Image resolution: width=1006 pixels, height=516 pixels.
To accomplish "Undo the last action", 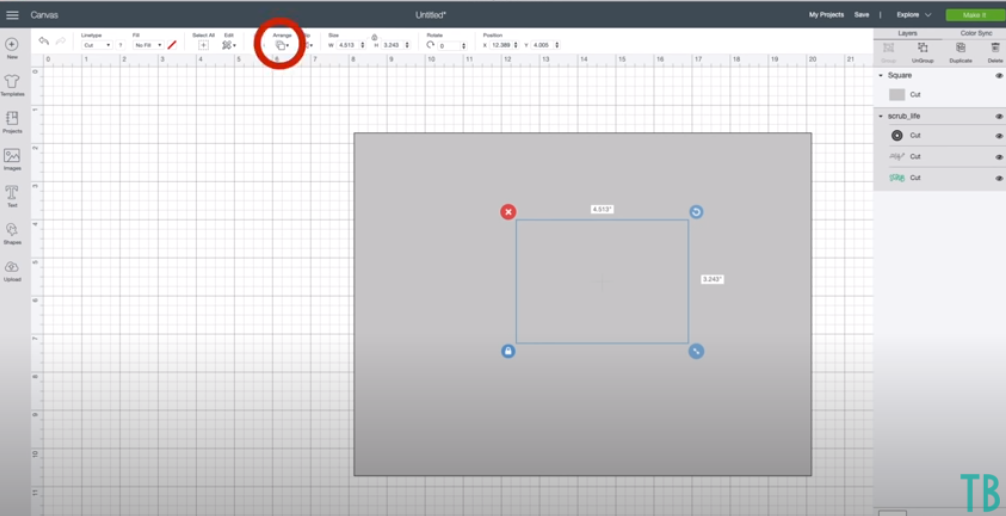I will [44, 41].
